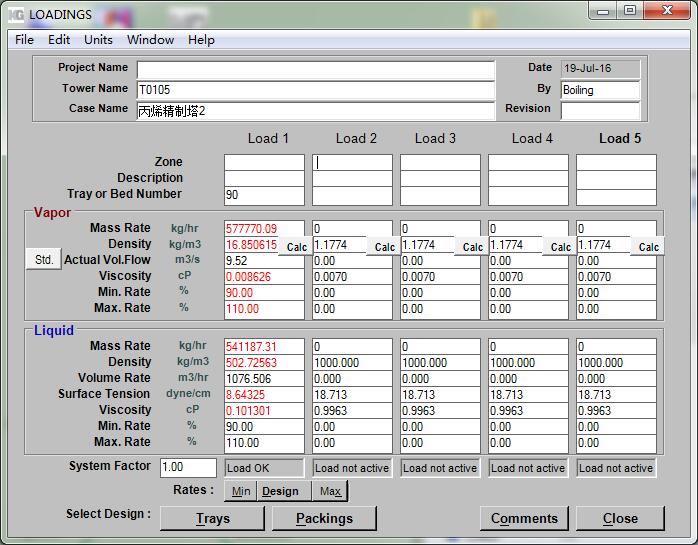Click the By field containing Boiling
This screenshot has width=698, height=545.
point(600,90)
